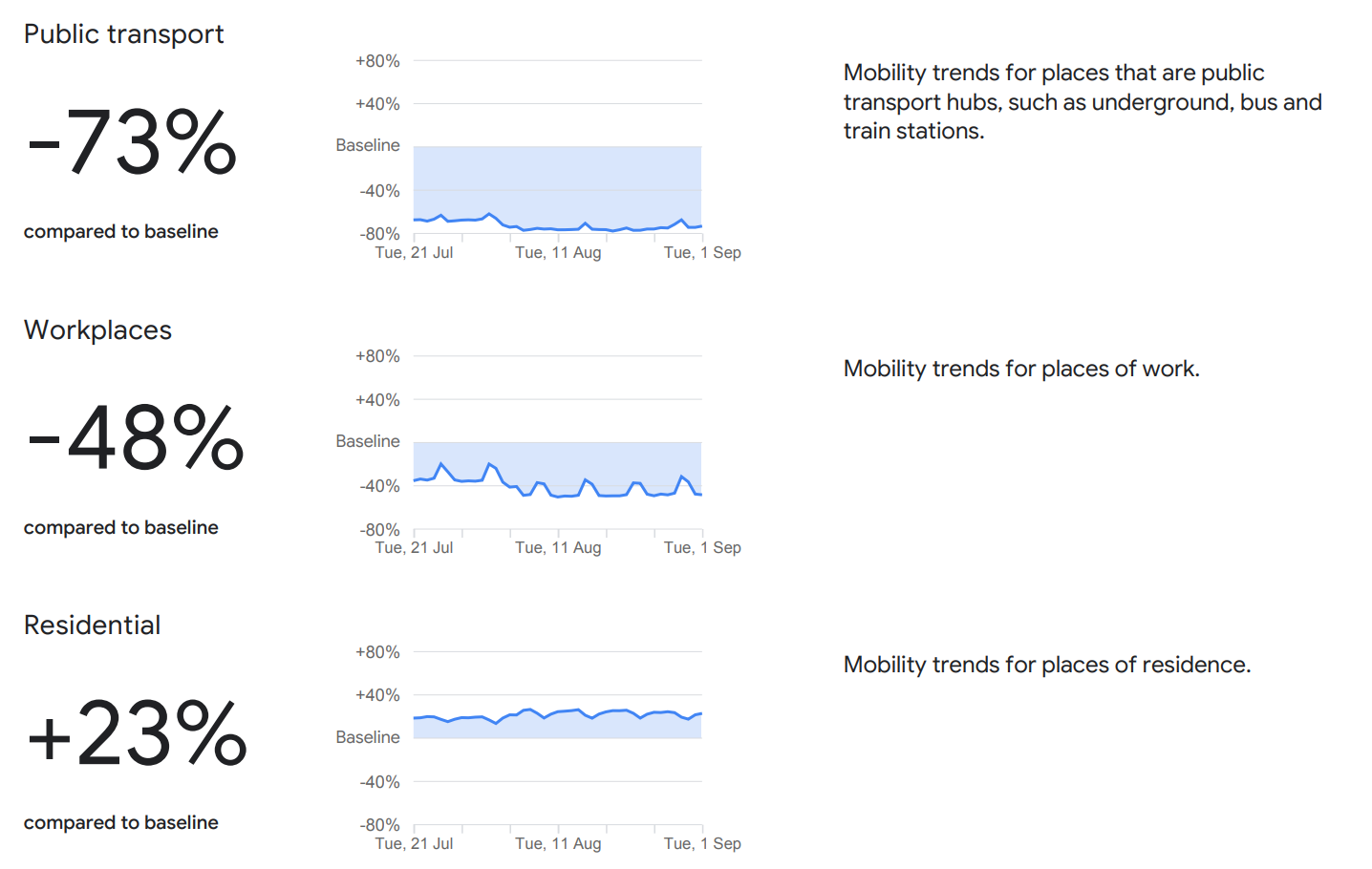Click the Workplaces heading
Screen dimensions: 1372x869
click(x=97, y=330)
